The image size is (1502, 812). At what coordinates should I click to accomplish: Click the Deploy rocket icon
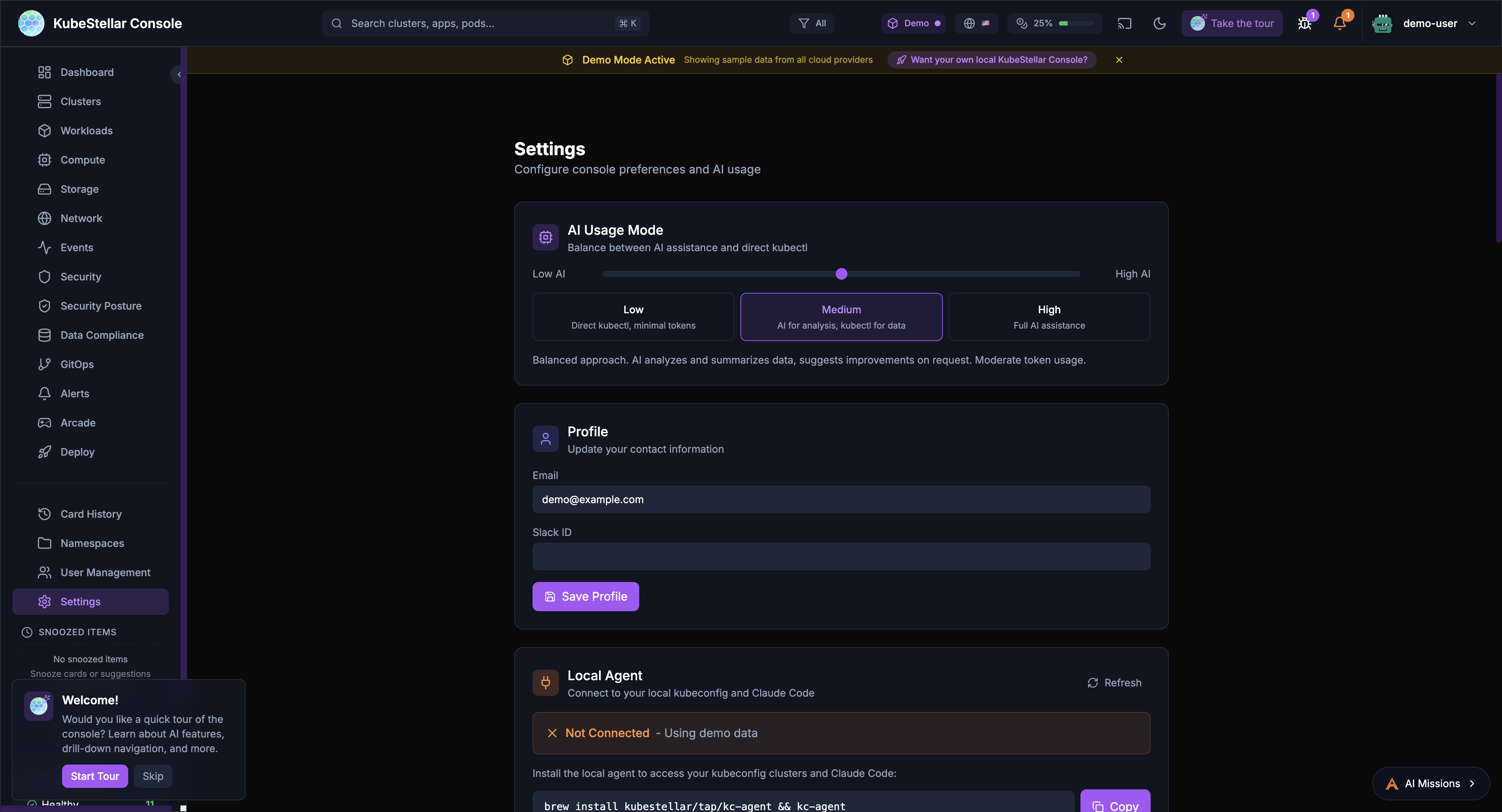pos(46,452)
